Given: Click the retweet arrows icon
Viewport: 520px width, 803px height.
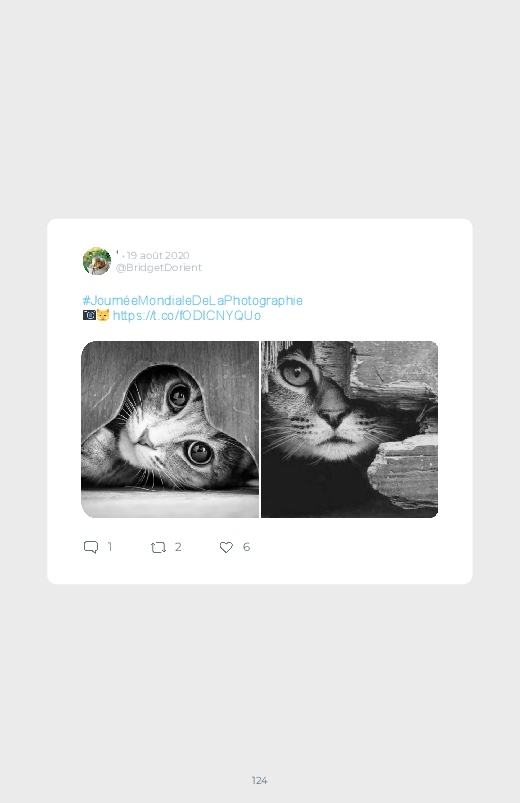Looking at the screenshot, I should pyautogui.click(x=158, y=547).
